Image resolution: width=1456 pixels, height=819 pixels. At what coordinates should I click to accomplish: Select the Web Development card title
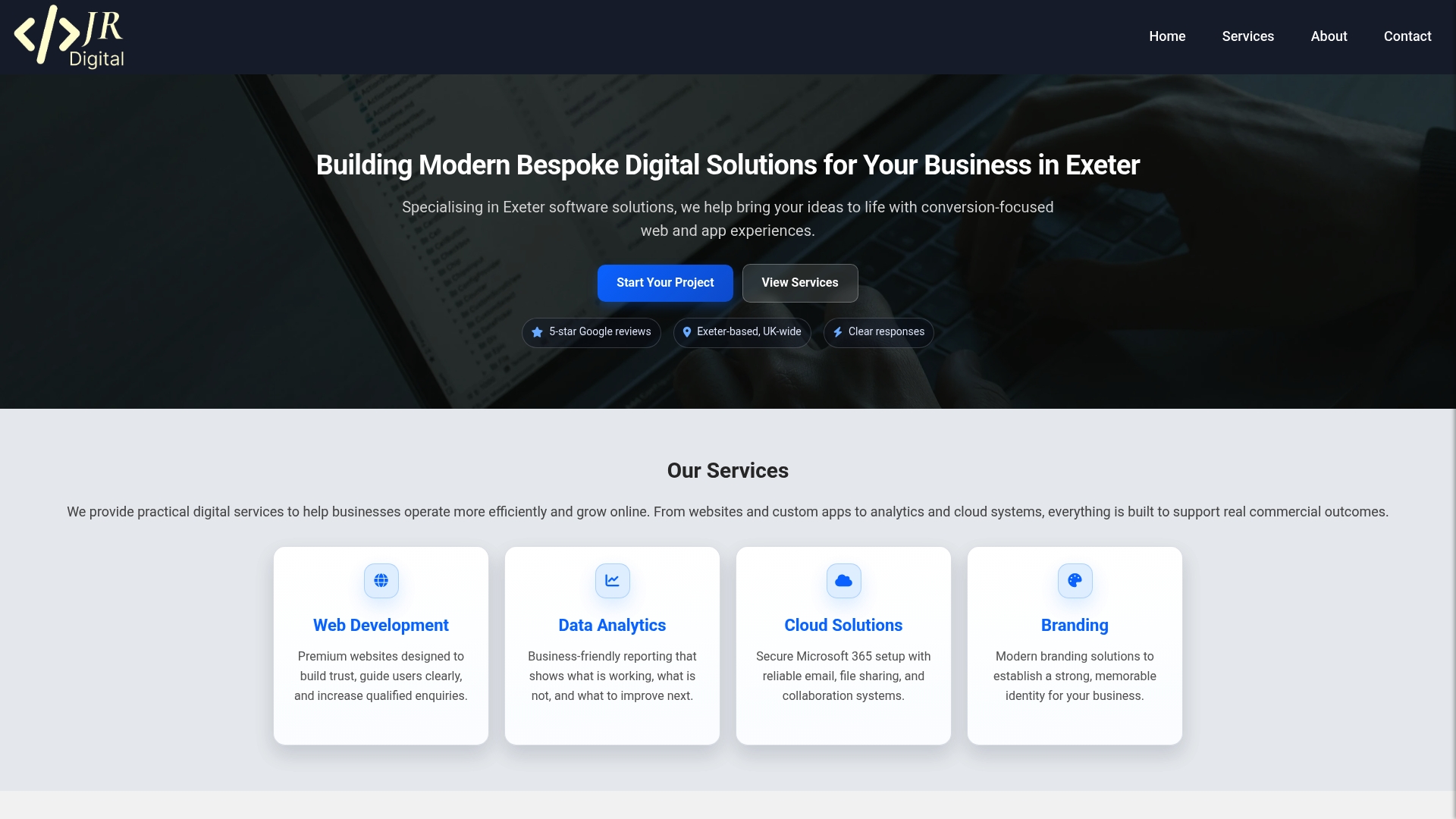(x=381, y=626)
